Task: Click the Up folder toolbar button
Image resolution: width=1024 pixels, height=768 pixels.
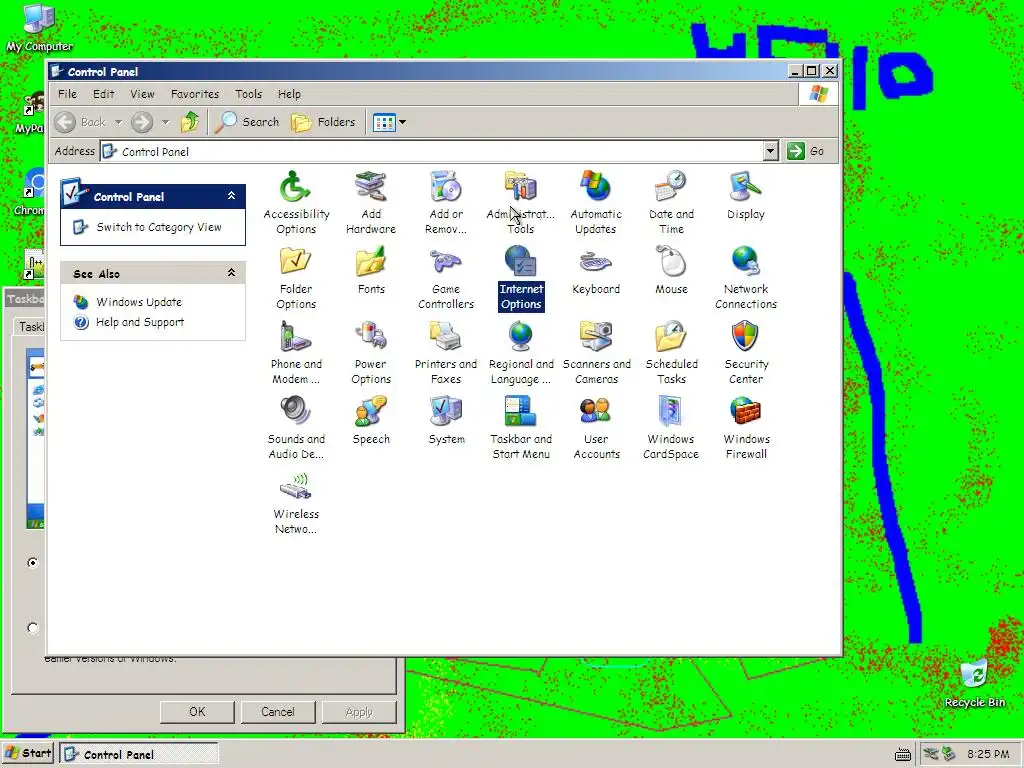Action: [190, 122]
